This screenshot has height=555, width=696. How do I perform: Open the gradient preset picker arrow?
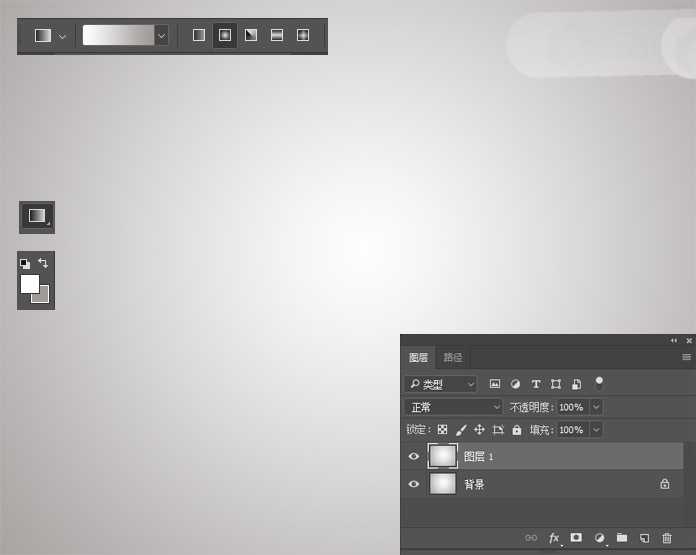click(x=162, y=36)
